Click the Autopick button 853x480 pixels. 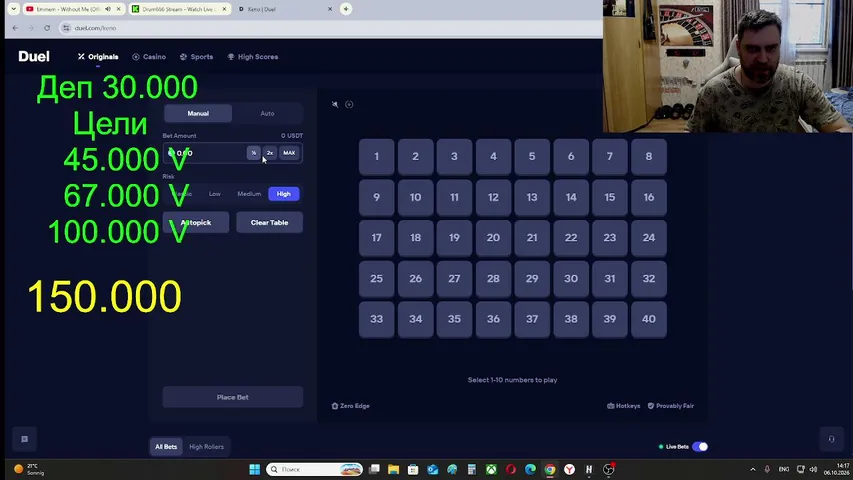pos(196,223)
